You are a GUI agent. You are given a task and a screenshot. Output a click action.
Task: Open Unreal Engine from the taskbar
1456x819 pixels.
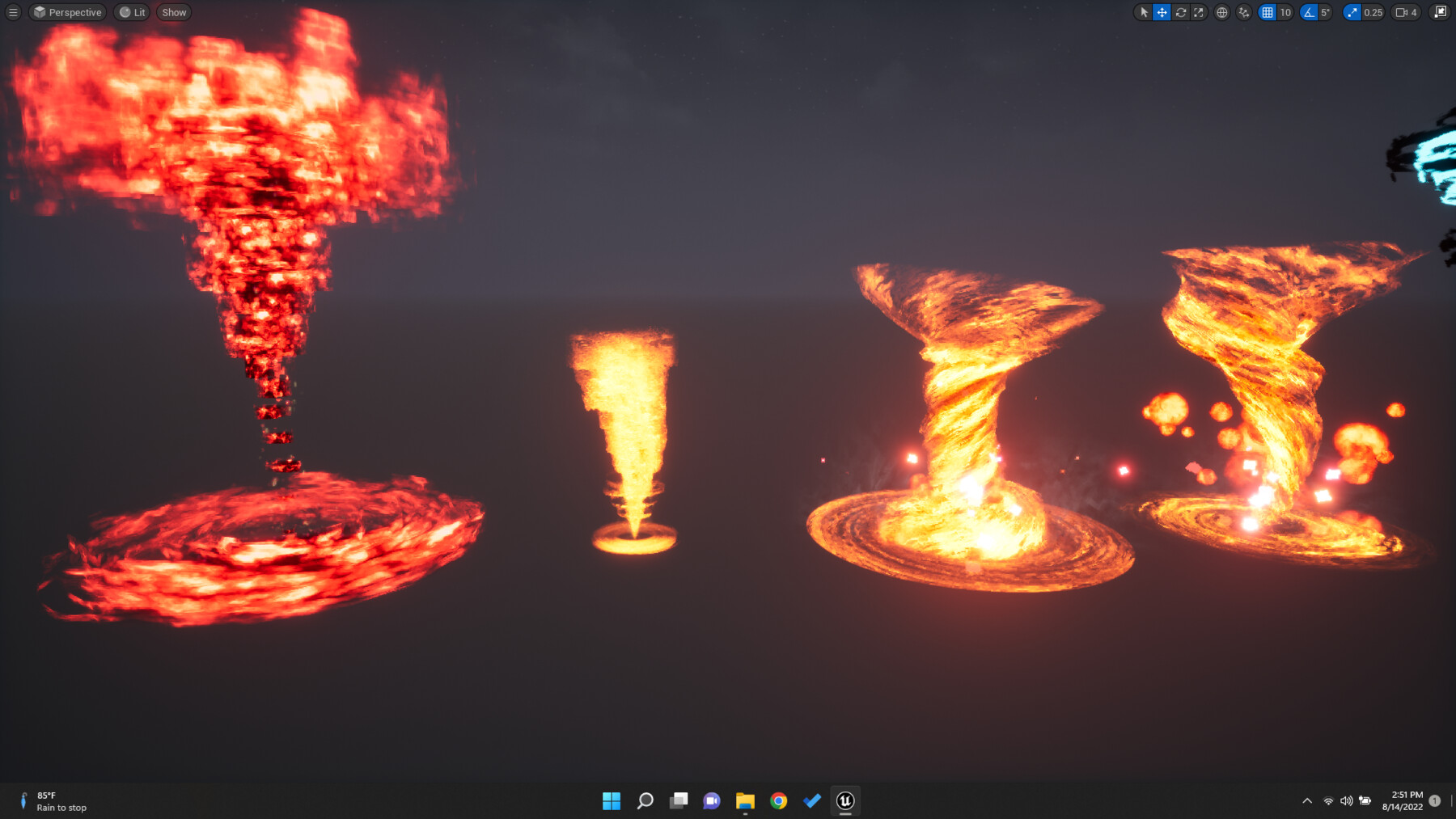(846, 801)
